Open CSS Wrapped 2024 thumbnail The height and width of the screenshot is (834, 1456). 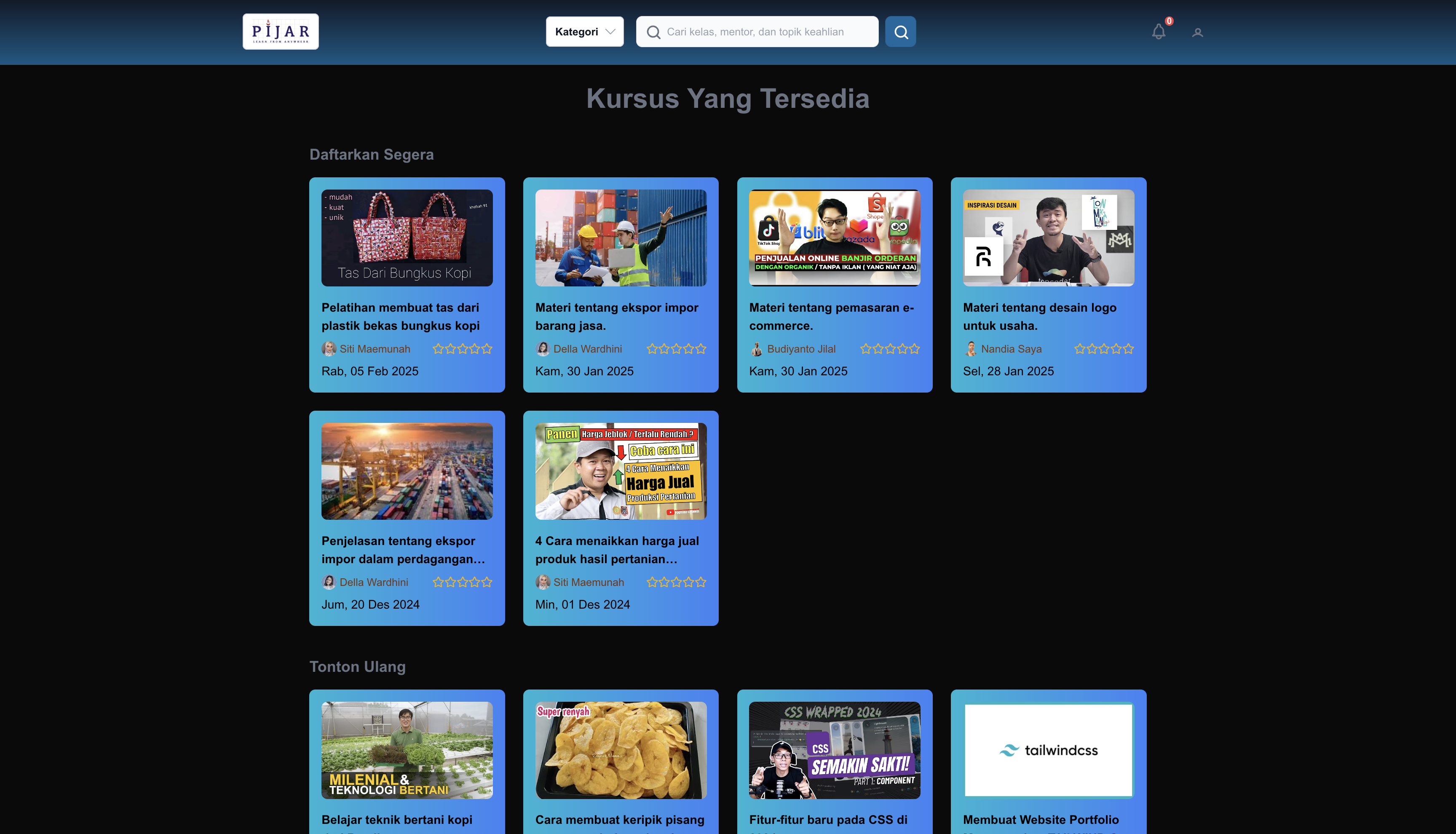coord(834,750)
